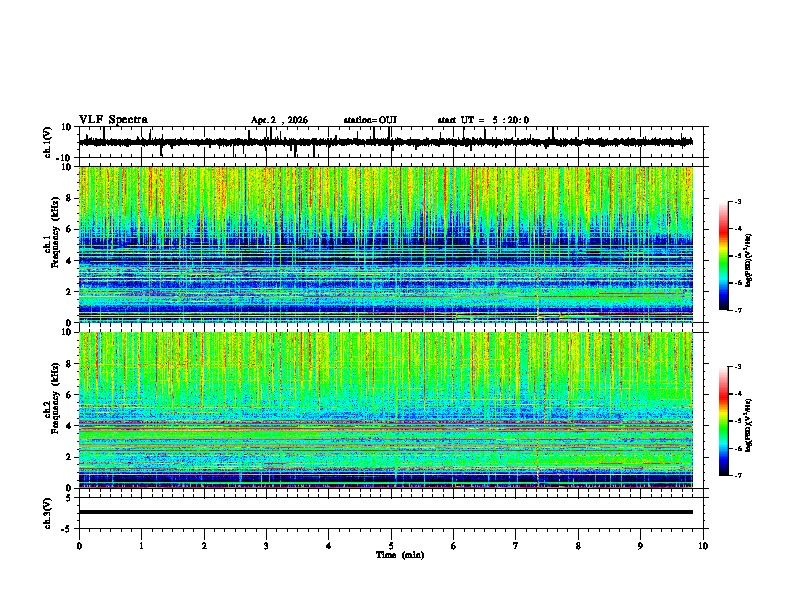Image resolution: width=792 pixels, height=612 pixels.
Task: Click the ch.1 colorbar "log(PSD)(V²/Hz)" label
Action: click(748, 261)
